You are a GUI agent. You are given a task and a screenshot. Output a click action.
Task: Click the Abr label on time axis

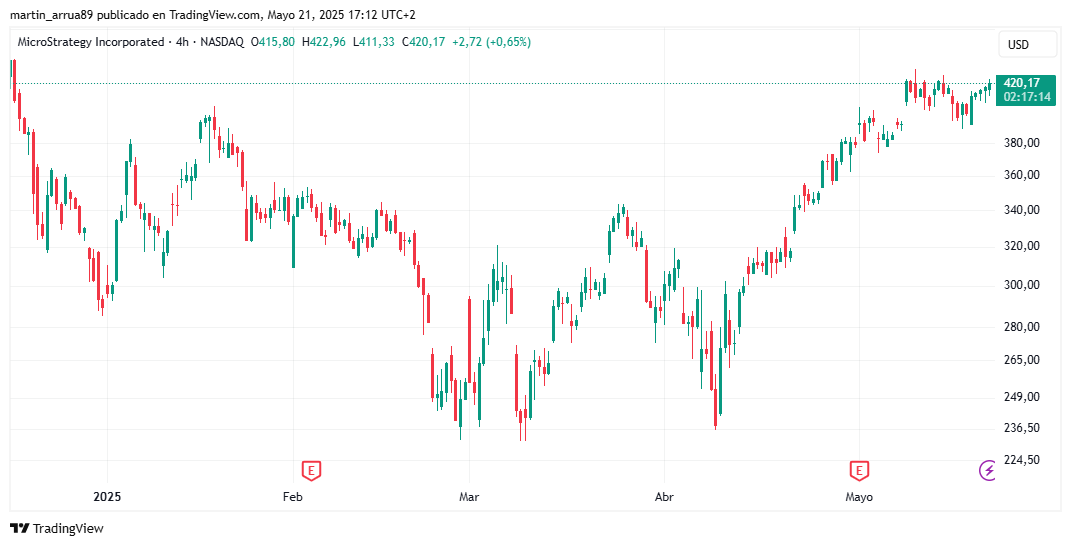click(664, 497)
